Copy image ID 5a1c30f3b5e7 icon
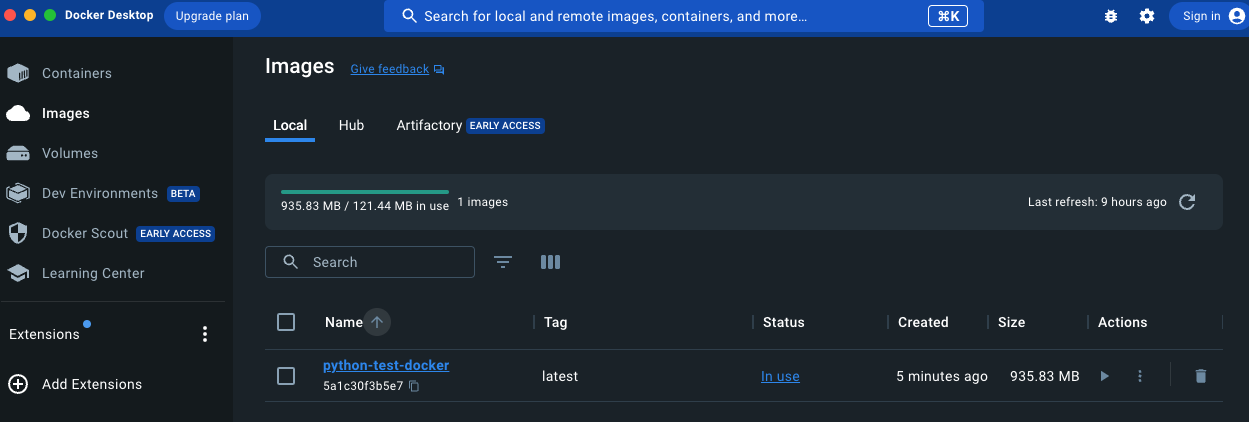The image size is (1249, 422). [x=414, y=386]
